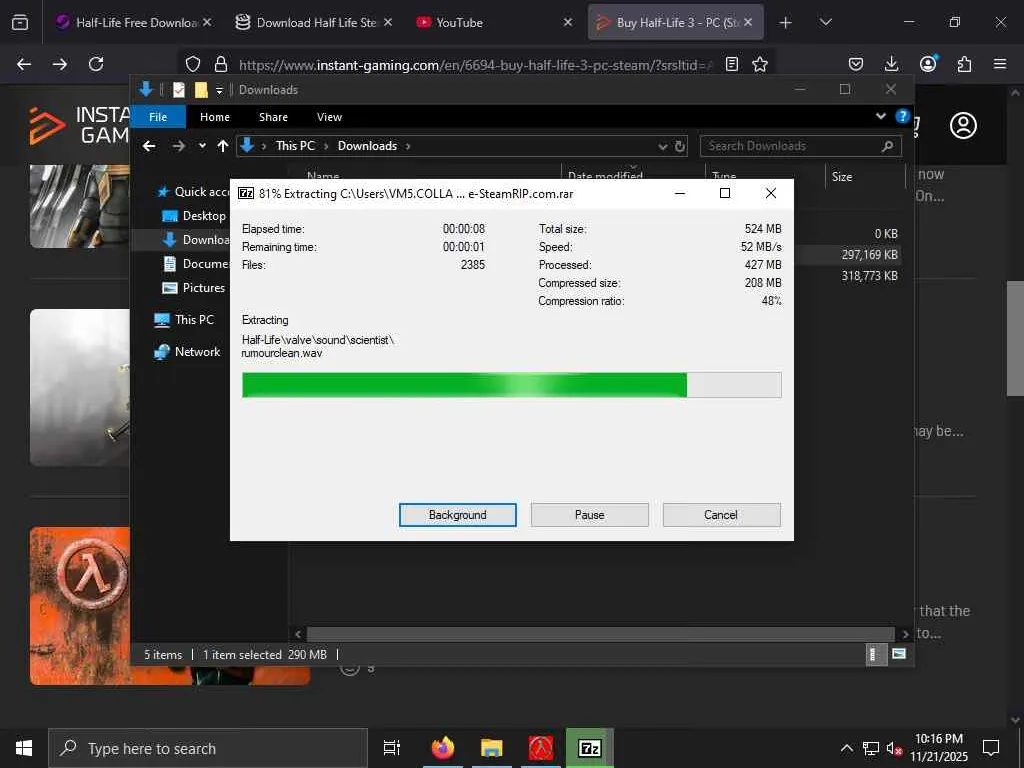Click the Explorer horizontal scrollbar
The image size is (1024, 768).
pyautogui.click(x=600, y=634)
